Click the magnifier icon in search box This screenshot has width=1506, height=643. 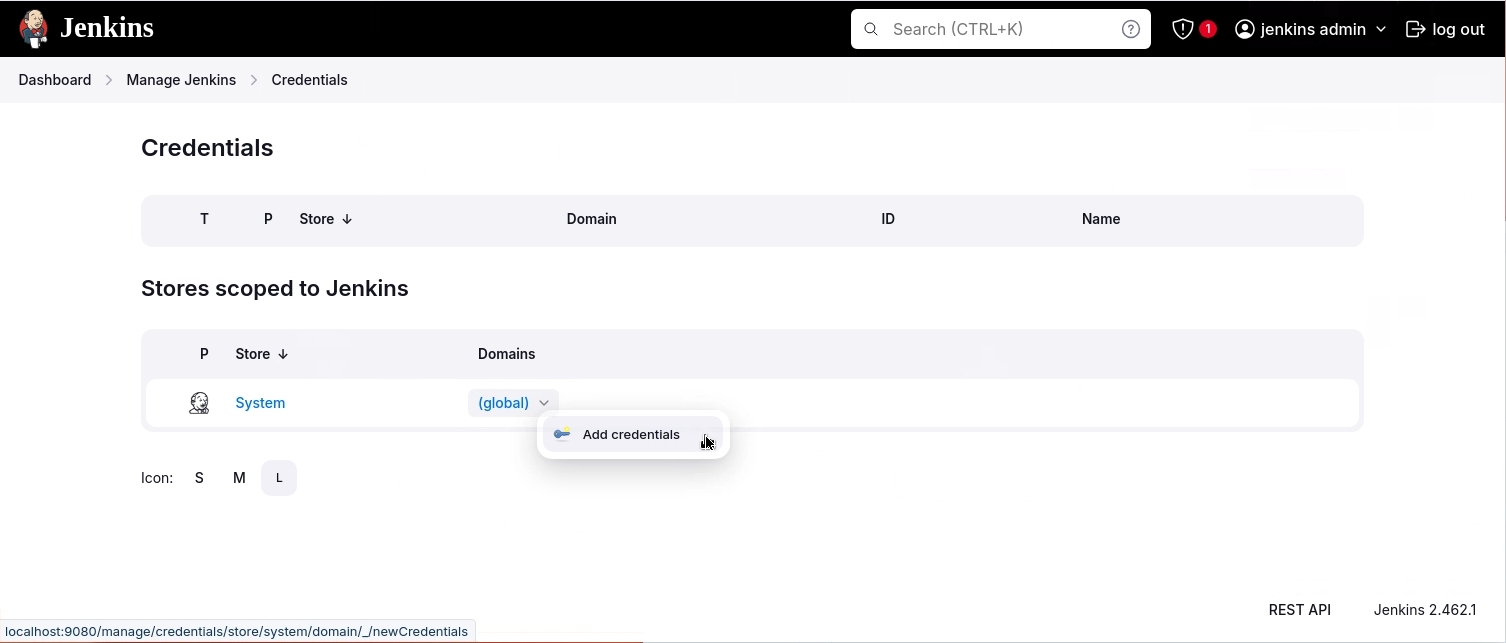(871, 29)
